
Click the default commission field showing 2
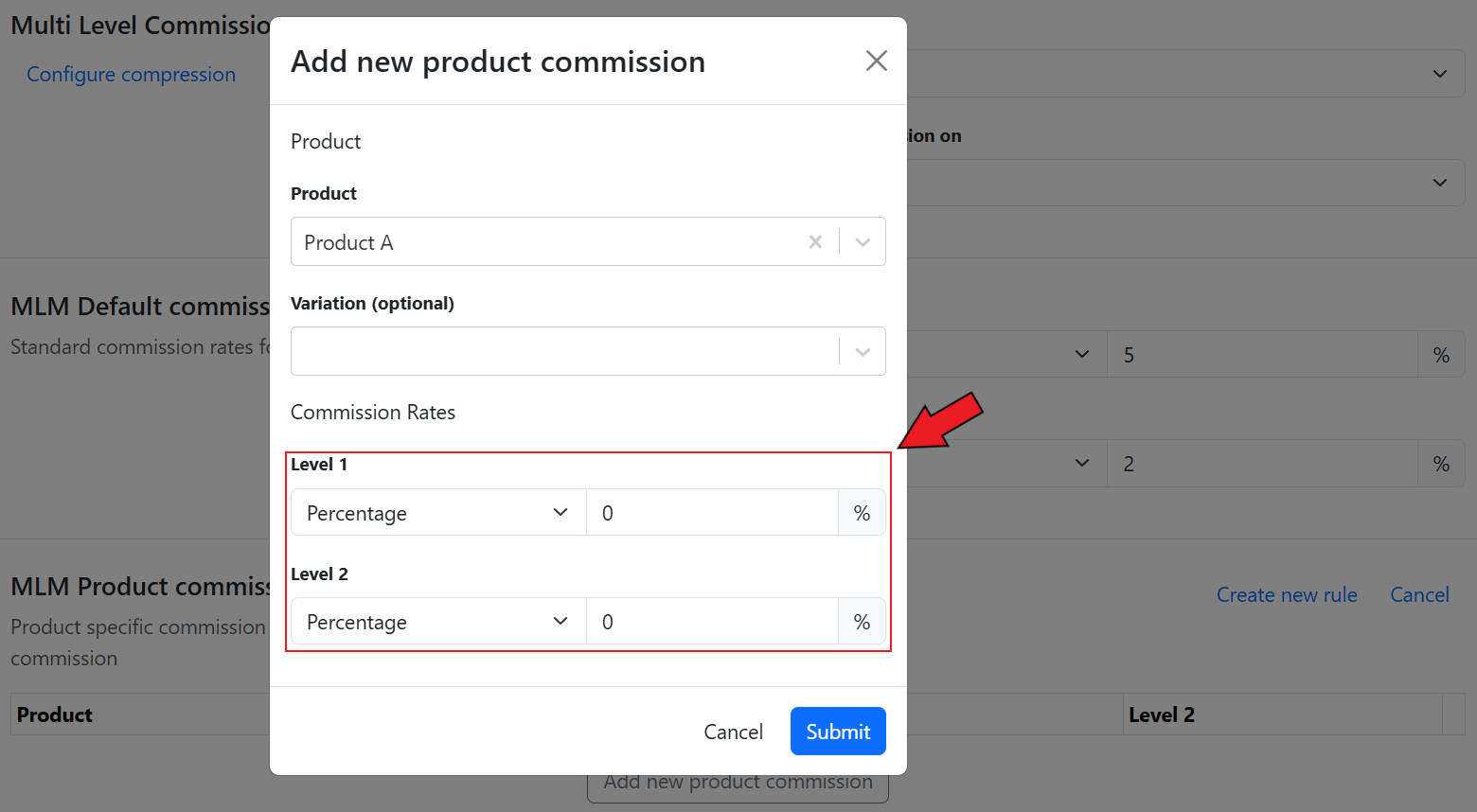[x=1261, y=464]
